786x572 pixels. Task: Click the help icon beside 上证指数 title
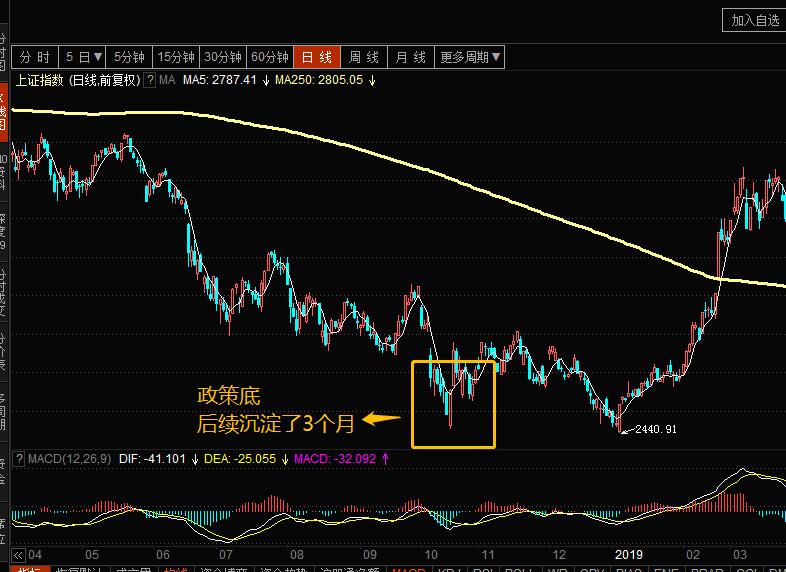click(149, 80)
